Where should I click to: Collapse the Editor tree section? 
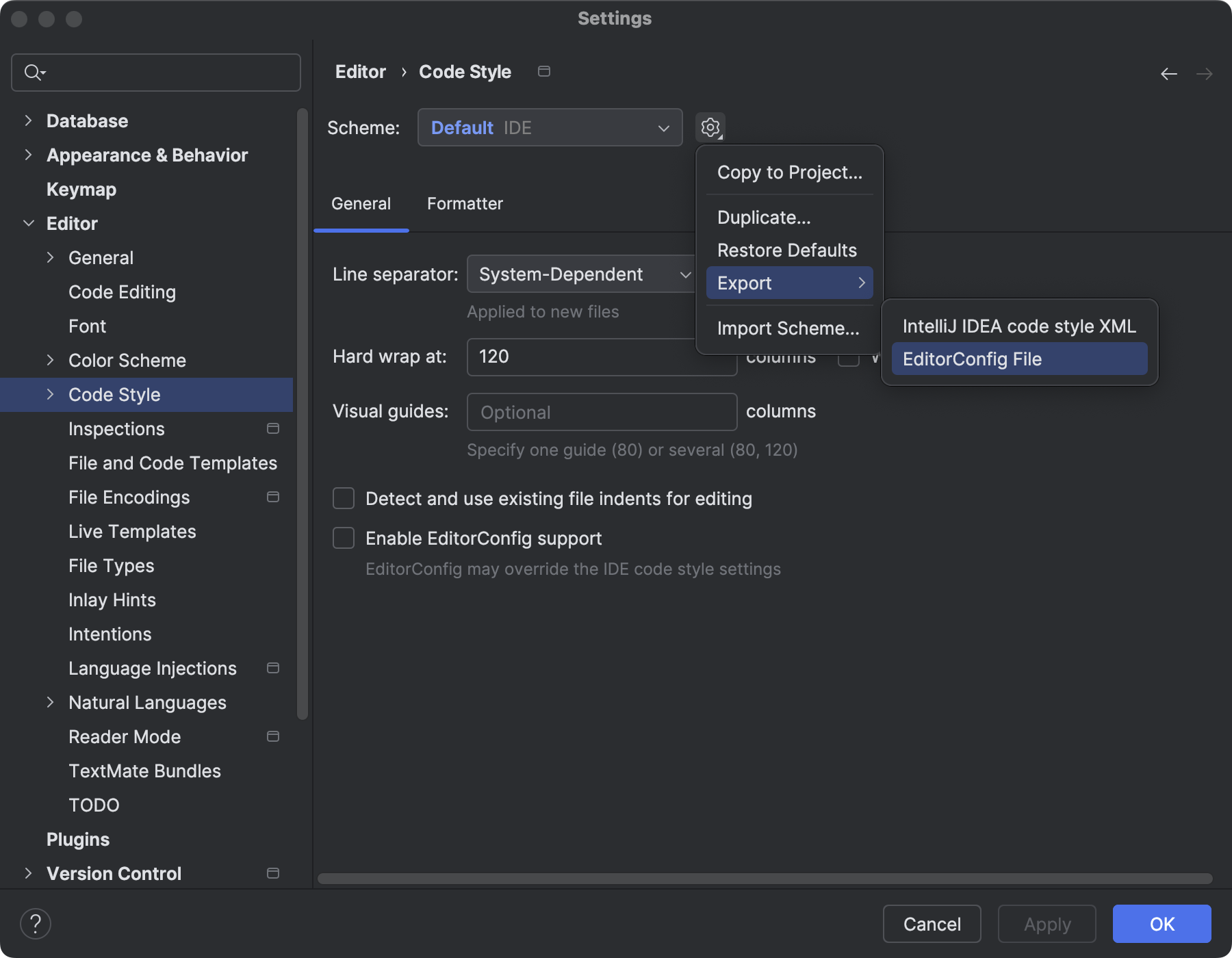pyautogui.click(x=29, y=223)
